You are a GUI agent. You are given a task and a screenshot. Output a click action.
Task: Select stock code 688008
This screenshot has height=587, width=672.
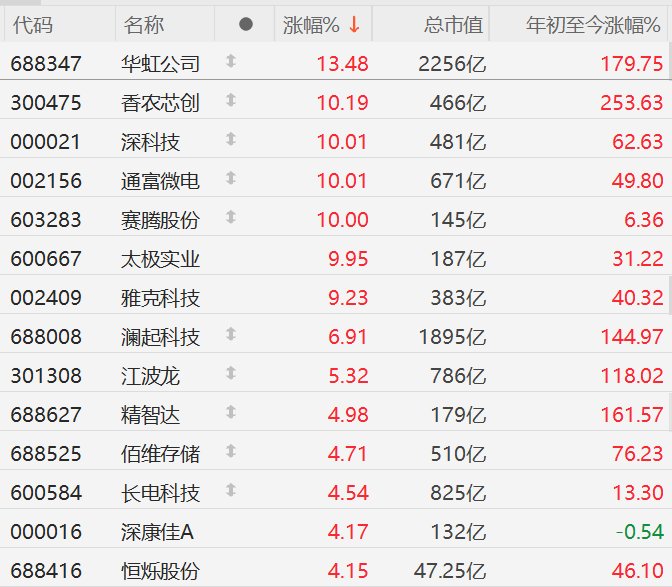tap(46, 337)
